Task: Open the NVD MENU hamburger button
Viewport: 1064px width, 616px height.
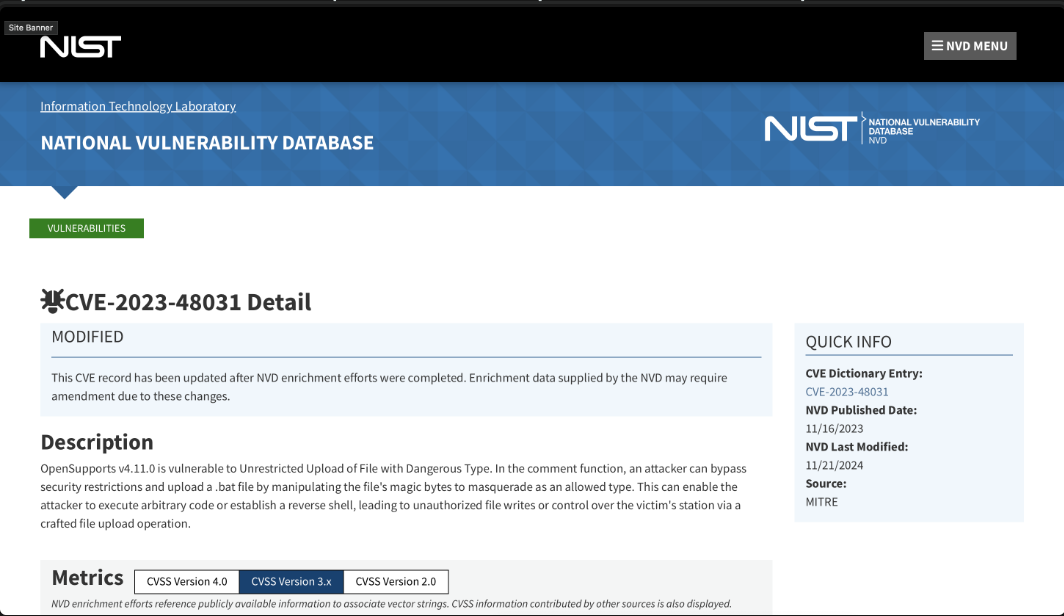Action: tap(969, 46)
